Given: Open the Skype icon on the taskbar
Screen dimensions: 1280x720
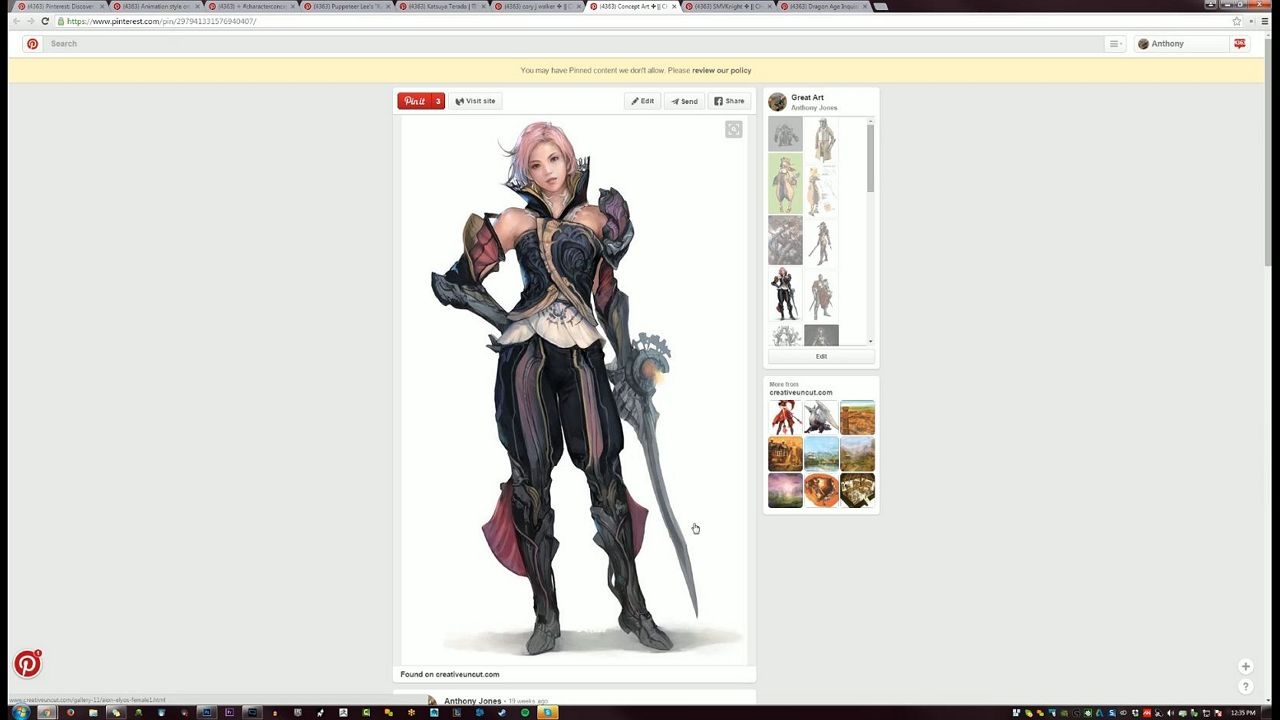Looking at the screenshot, I should [548, 712].
